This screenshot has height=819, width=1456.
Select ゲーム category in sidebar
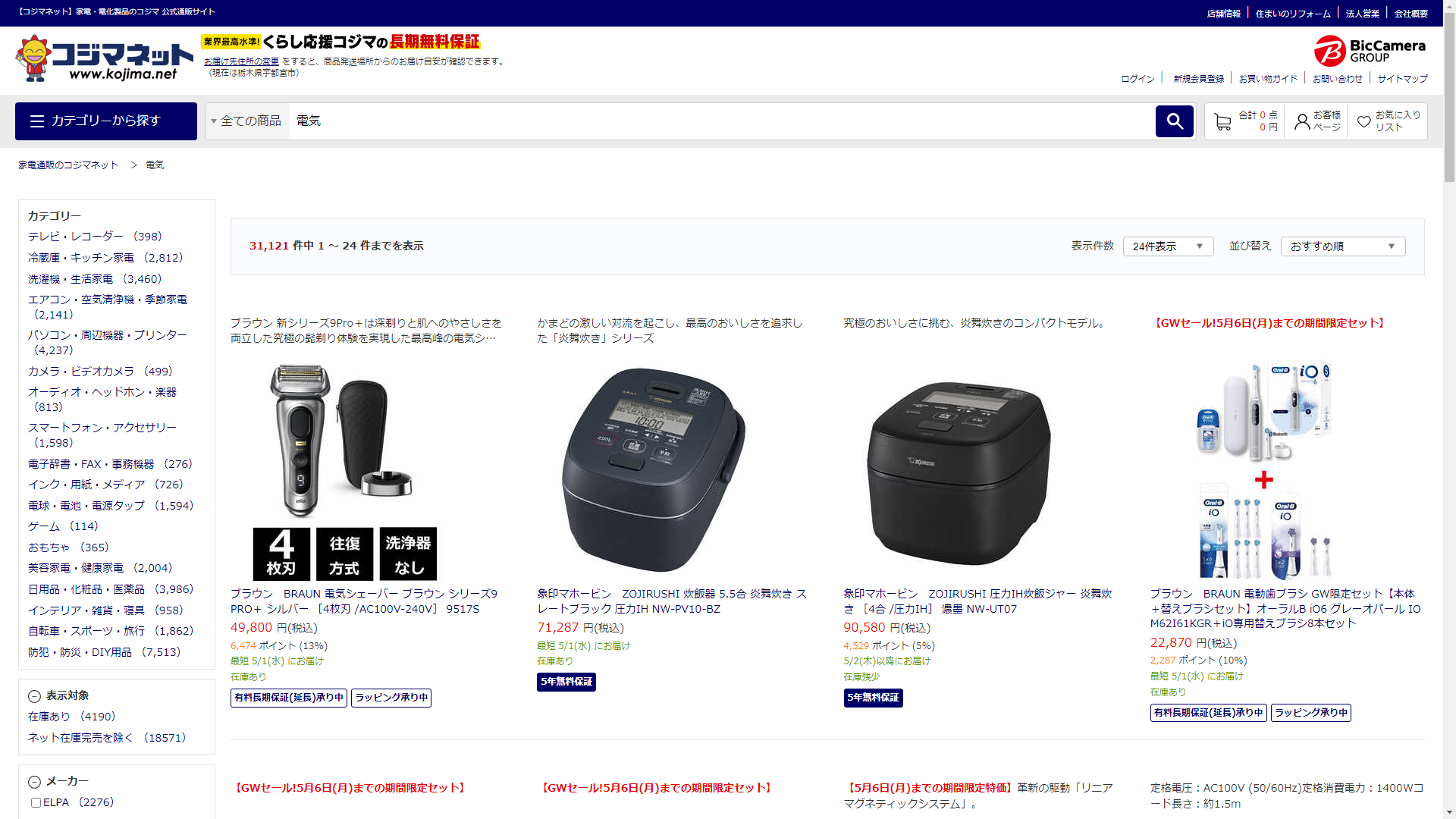click(x=44, y=526)
